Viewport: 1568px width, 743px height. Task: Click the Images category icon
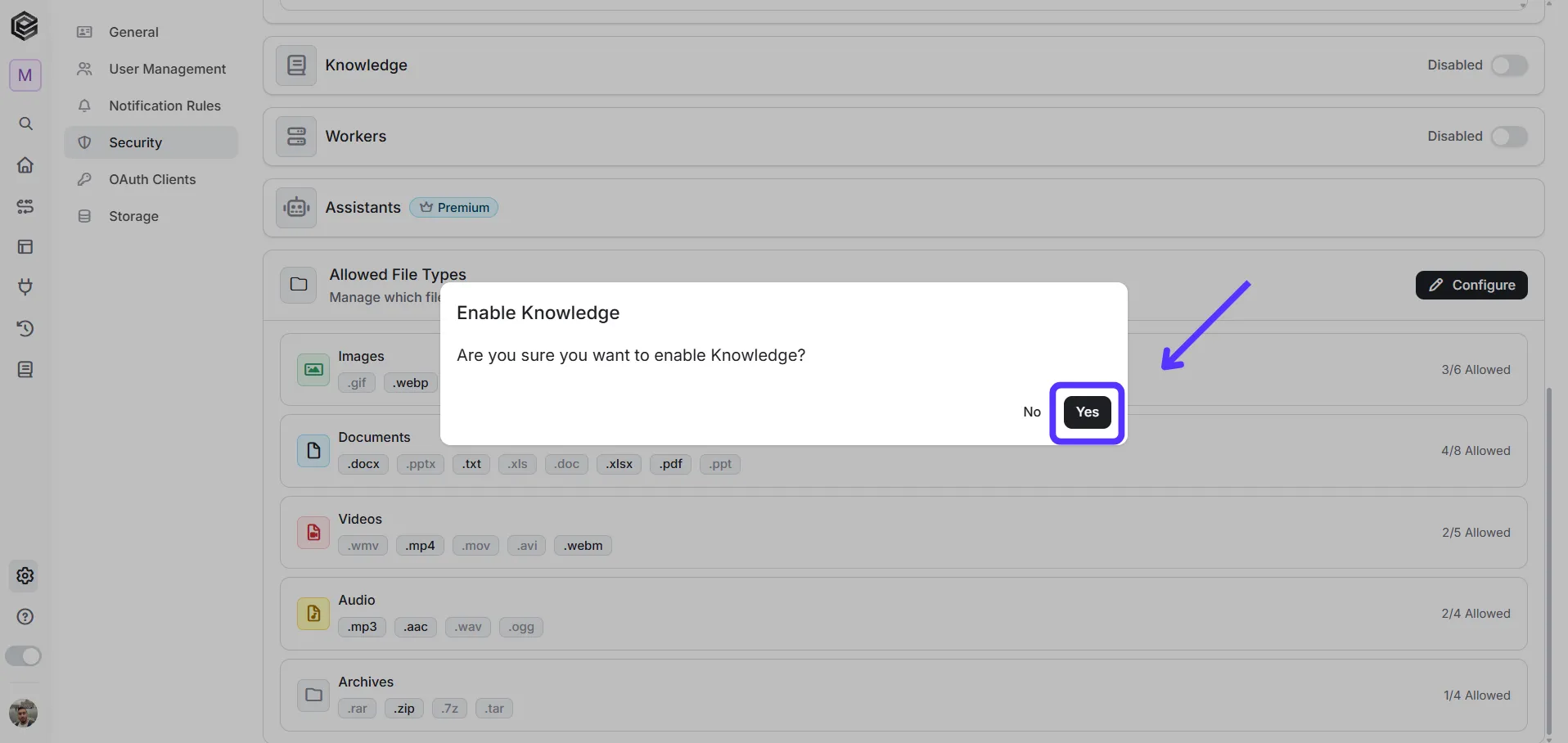click(x=313, y=370)
